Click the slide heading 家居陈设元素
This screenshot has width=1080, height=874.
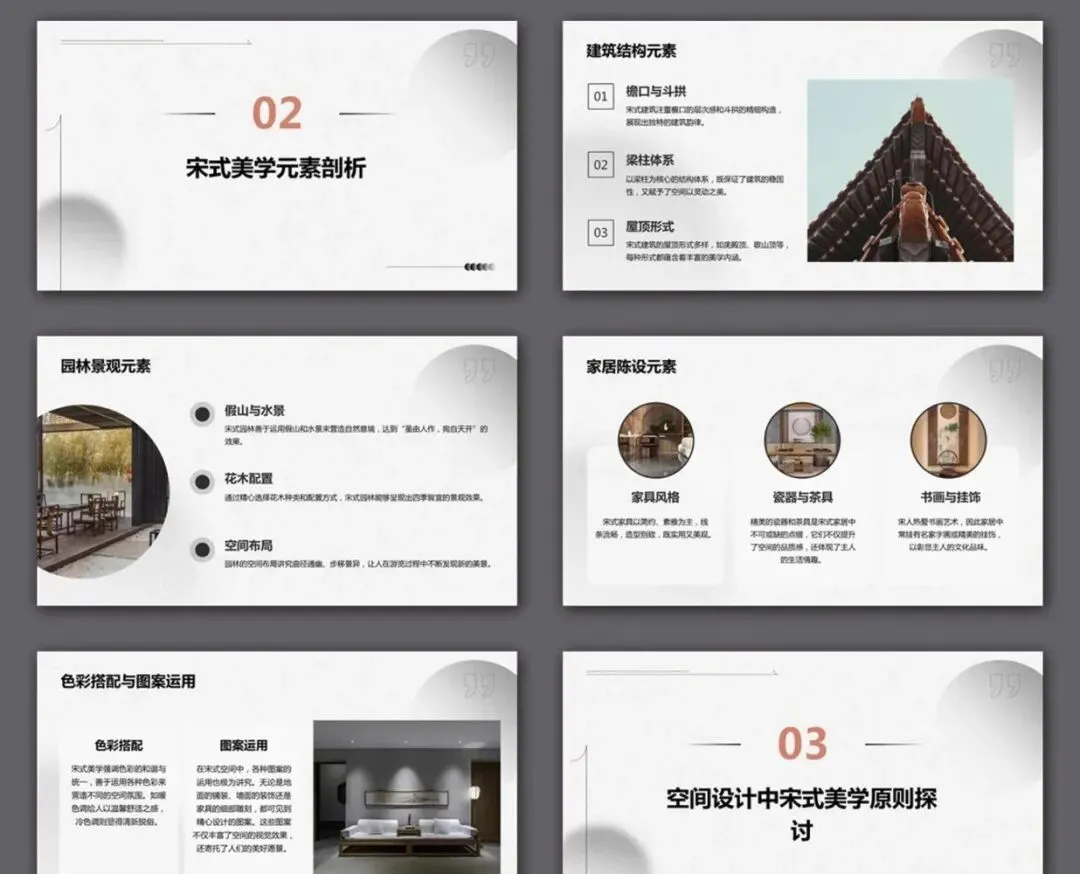[631, 366]
